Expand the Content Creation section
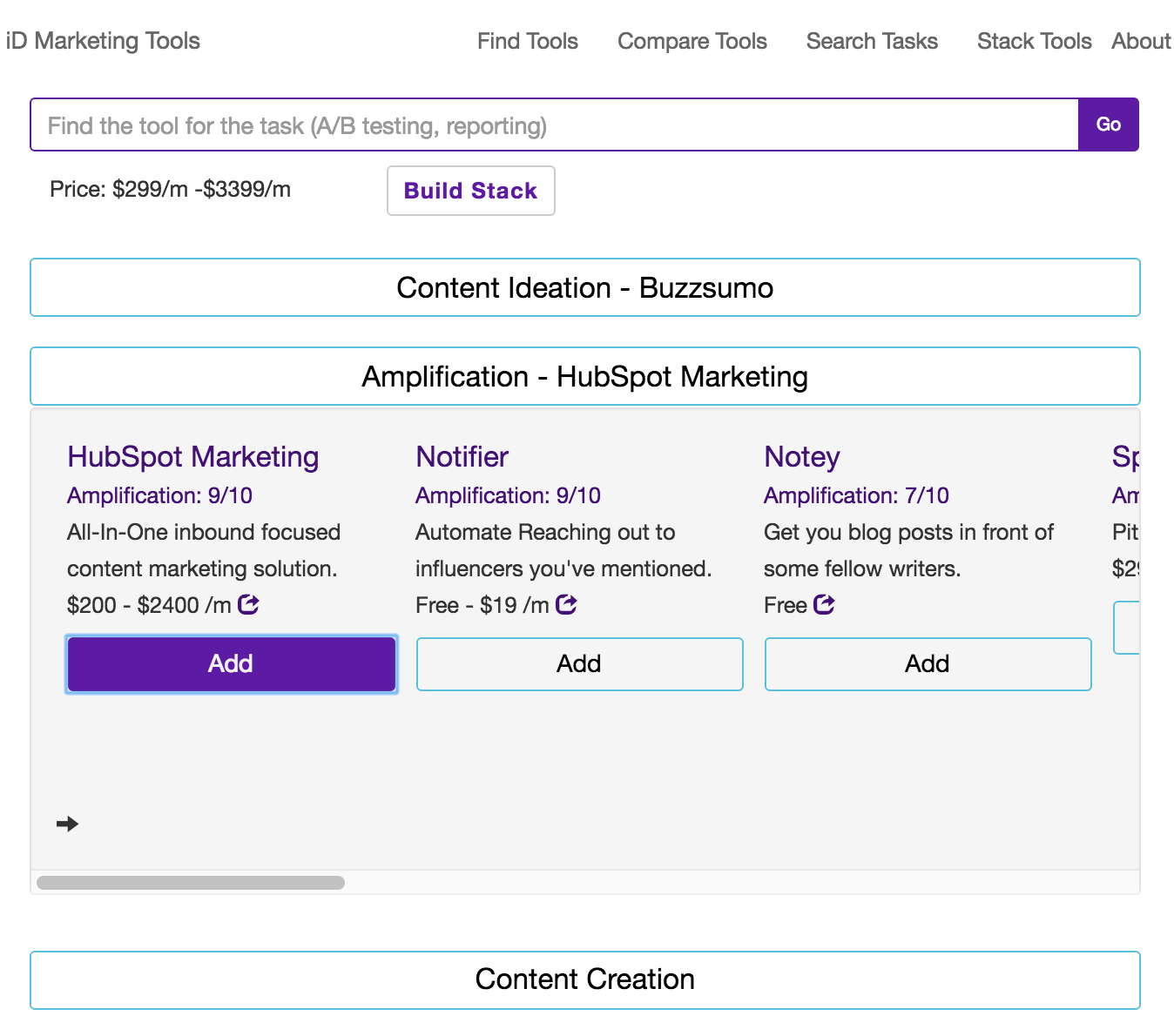Viewport: 1174px width, 1036px height. pos(585,979)
